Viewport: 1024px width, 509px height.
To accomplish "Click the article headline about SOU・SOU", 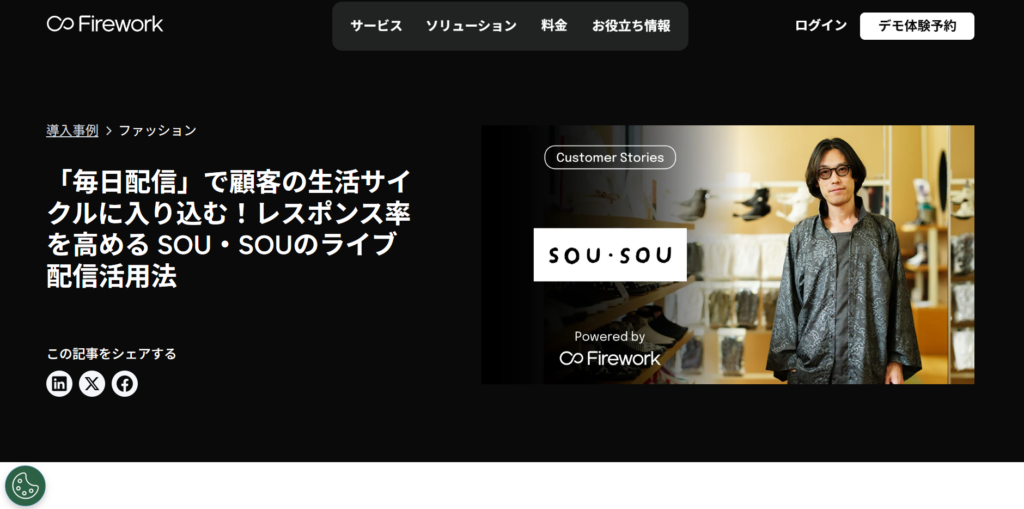I will [229, 227].
